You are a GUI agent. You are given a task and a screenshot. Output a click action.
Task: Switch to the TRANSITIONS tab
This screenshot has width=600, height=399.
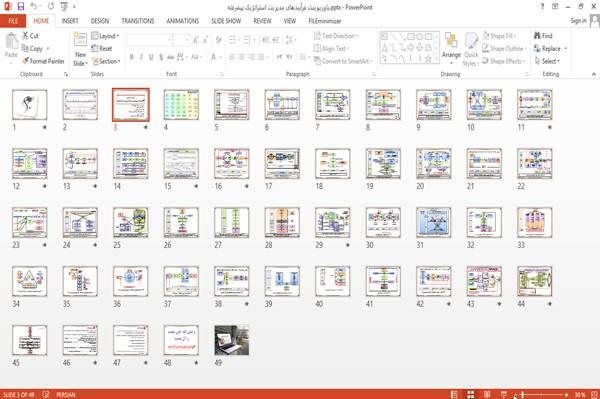138,21
